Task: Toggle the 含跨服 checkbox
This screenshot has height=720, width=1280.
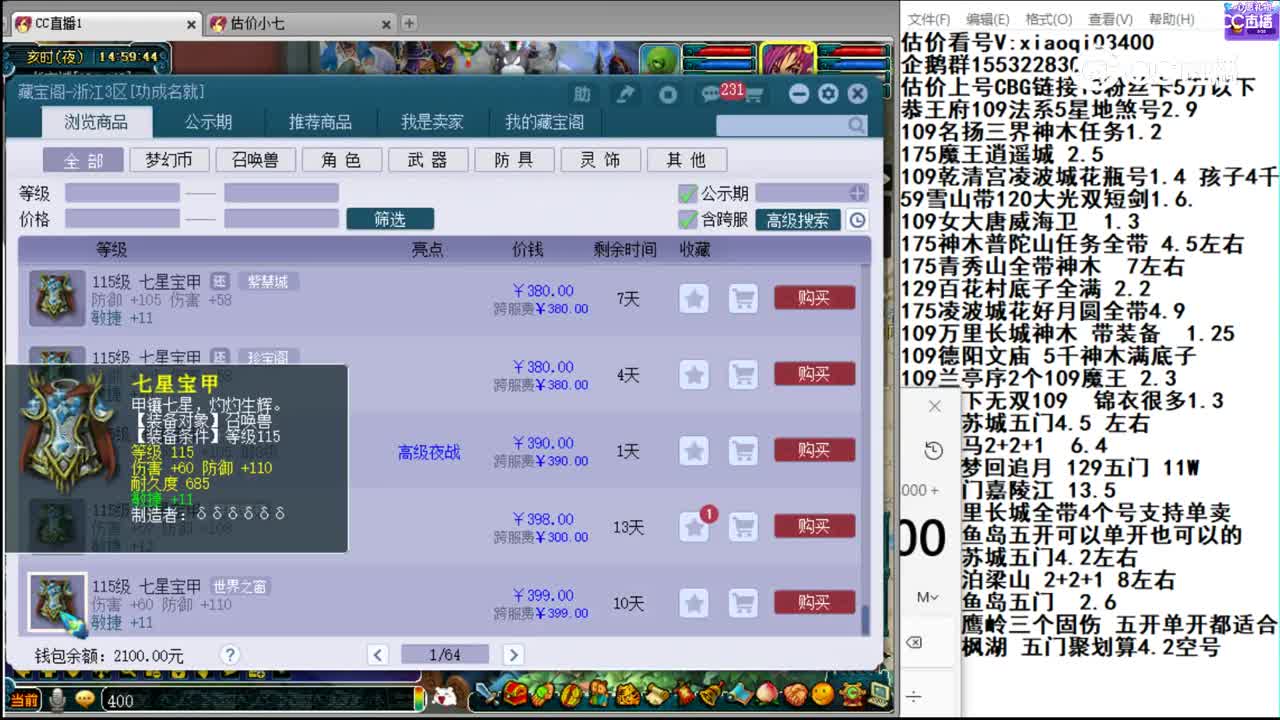Action: [x=687, y=219]
